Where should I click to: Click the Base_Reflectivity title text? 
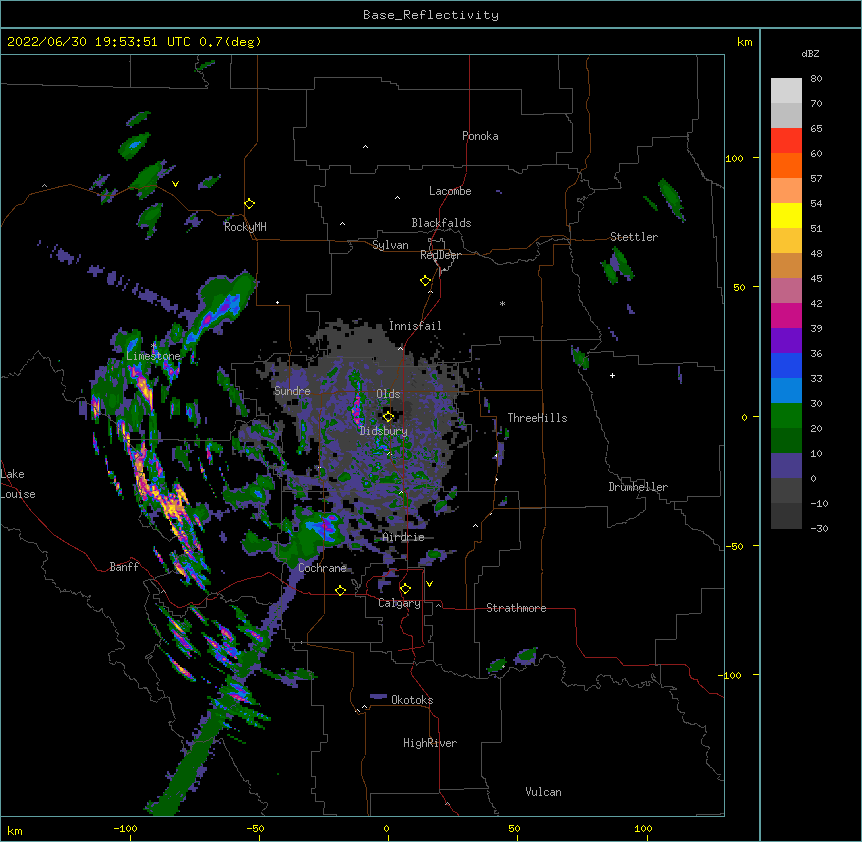point(431,15)
